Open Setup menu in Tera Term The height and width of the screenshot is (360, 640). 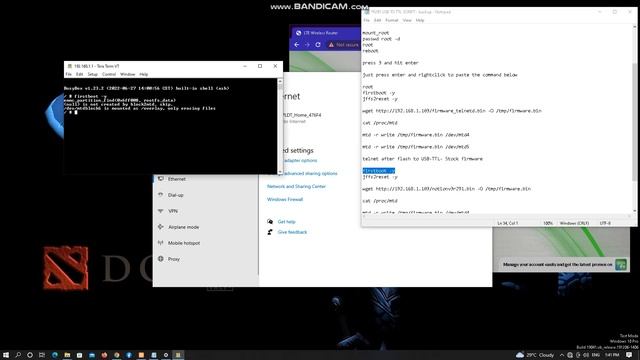pos(93,74)
